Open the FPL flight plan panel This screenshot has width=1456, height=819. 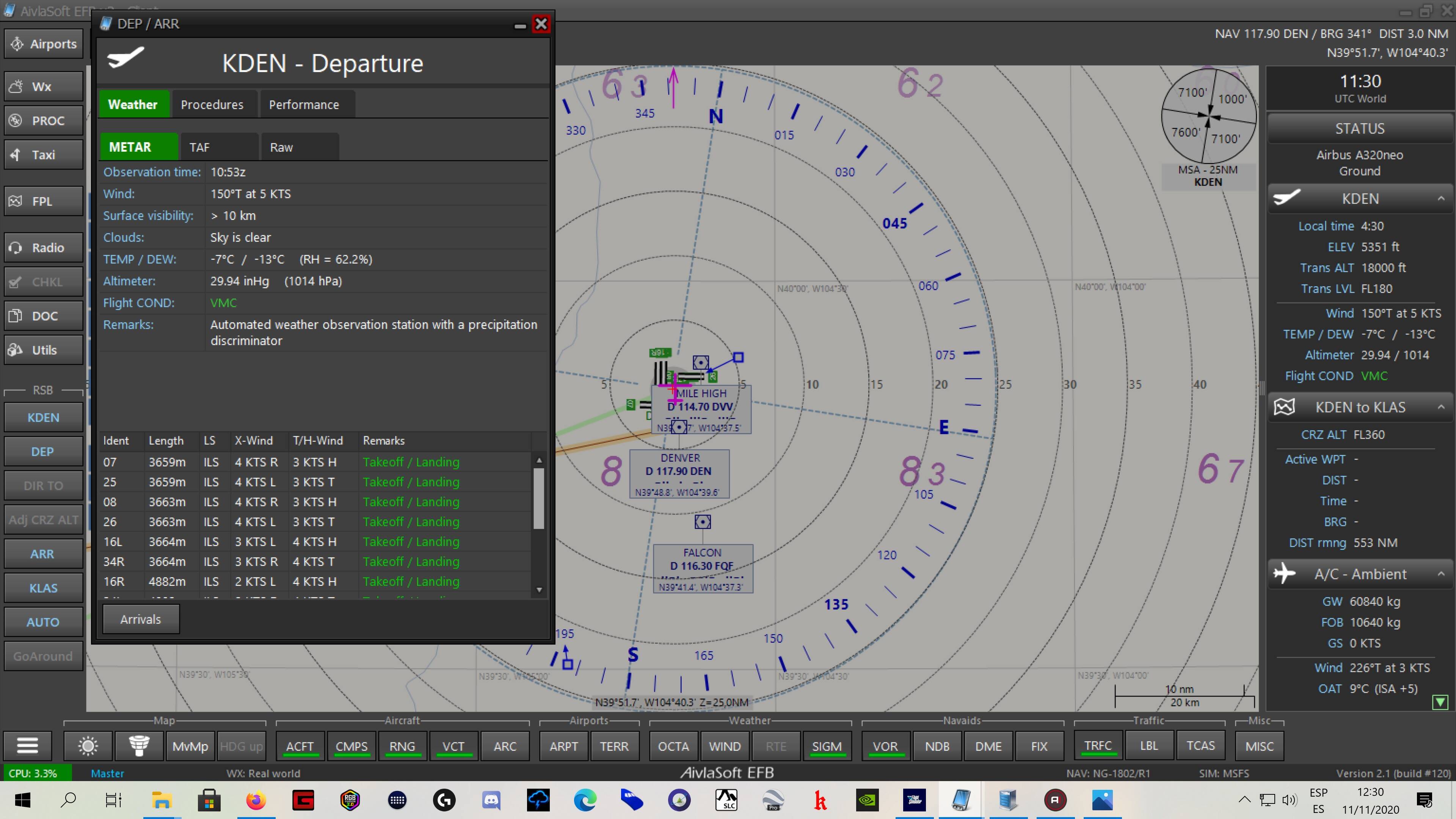pos(44,201)
